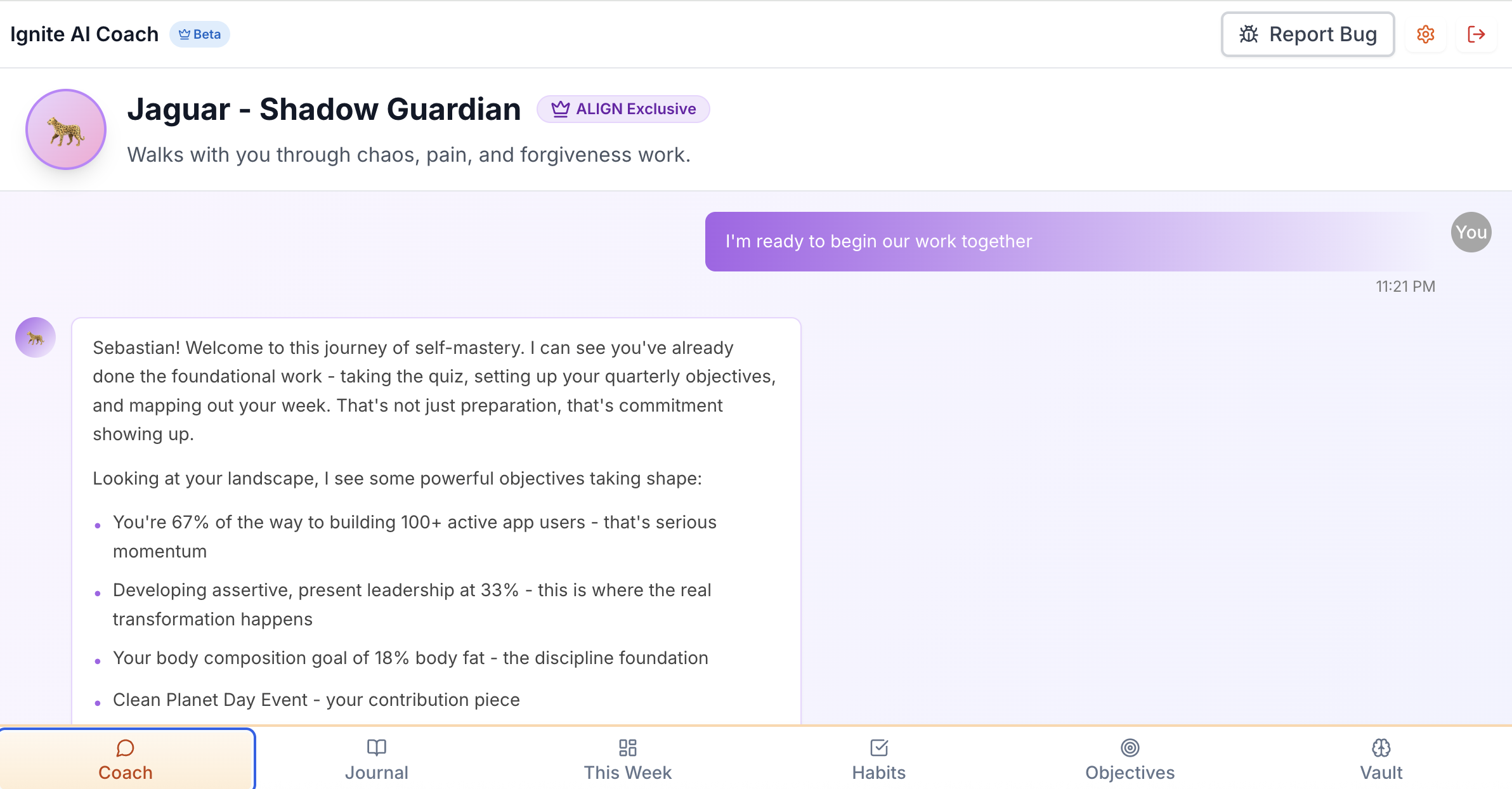The image size is (1512, 789).
Task: Click the You avatar next to your message
Action: click(1470, 232)
